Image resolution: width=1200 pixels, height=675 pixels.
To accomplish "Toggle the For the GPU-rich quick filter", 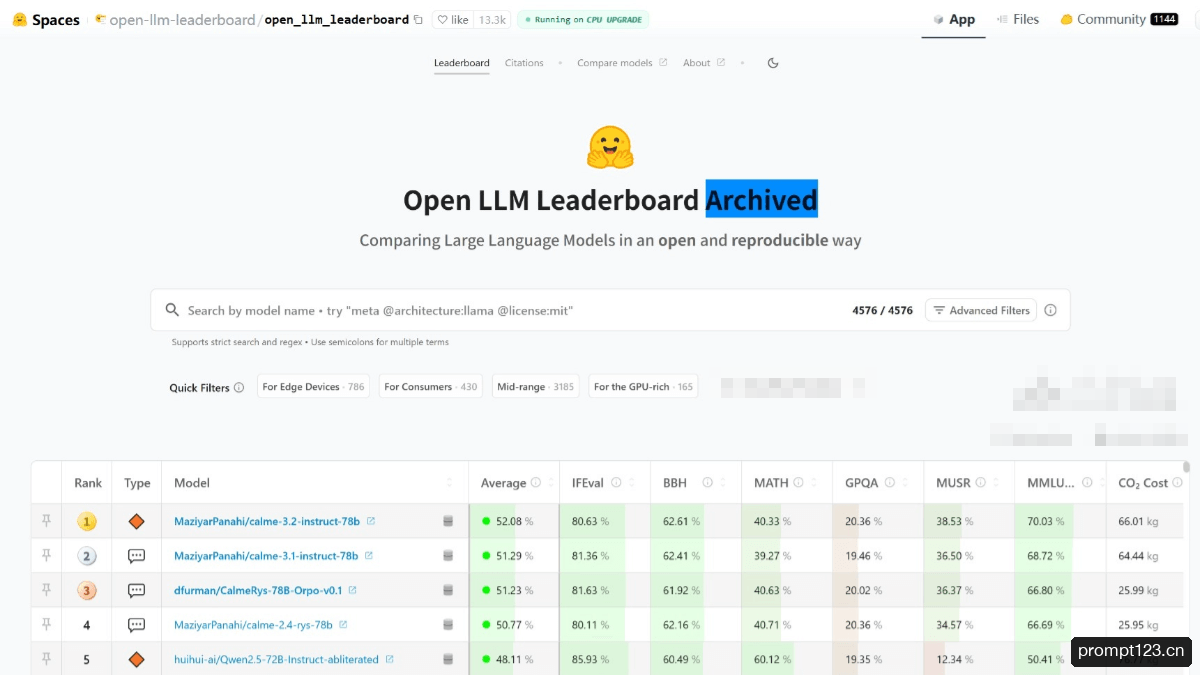I will (x=643, y=387).
